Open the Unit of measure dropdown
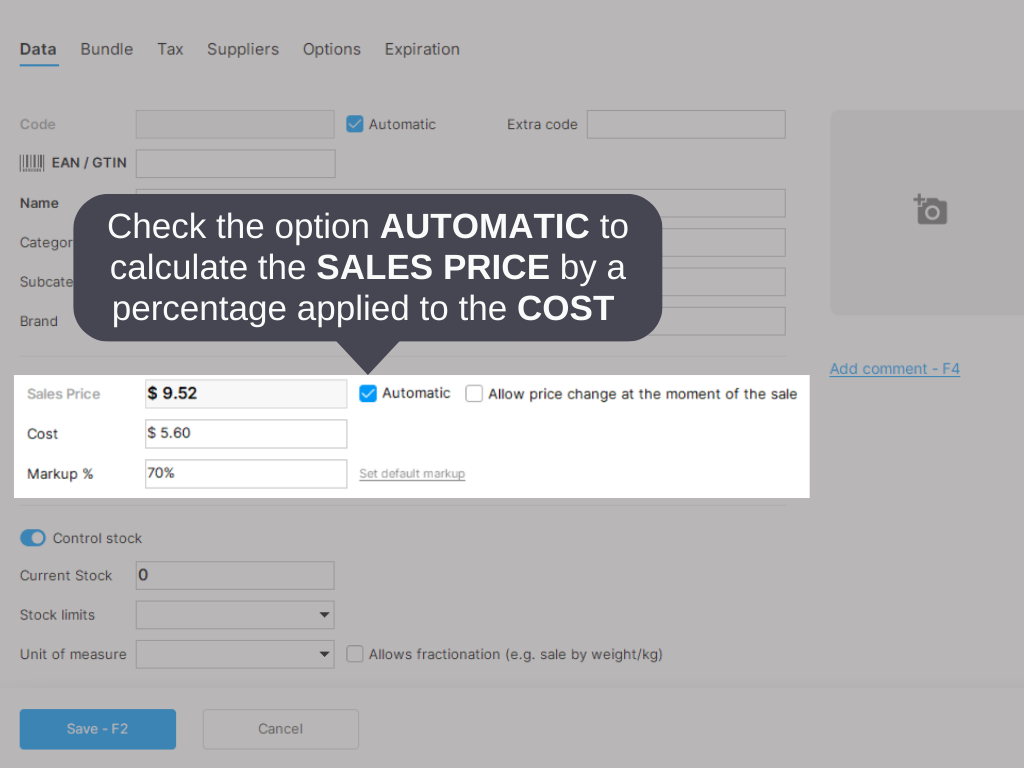This screenshot has width=1024, height=768. pyautogui.click(x=234, y=653)
